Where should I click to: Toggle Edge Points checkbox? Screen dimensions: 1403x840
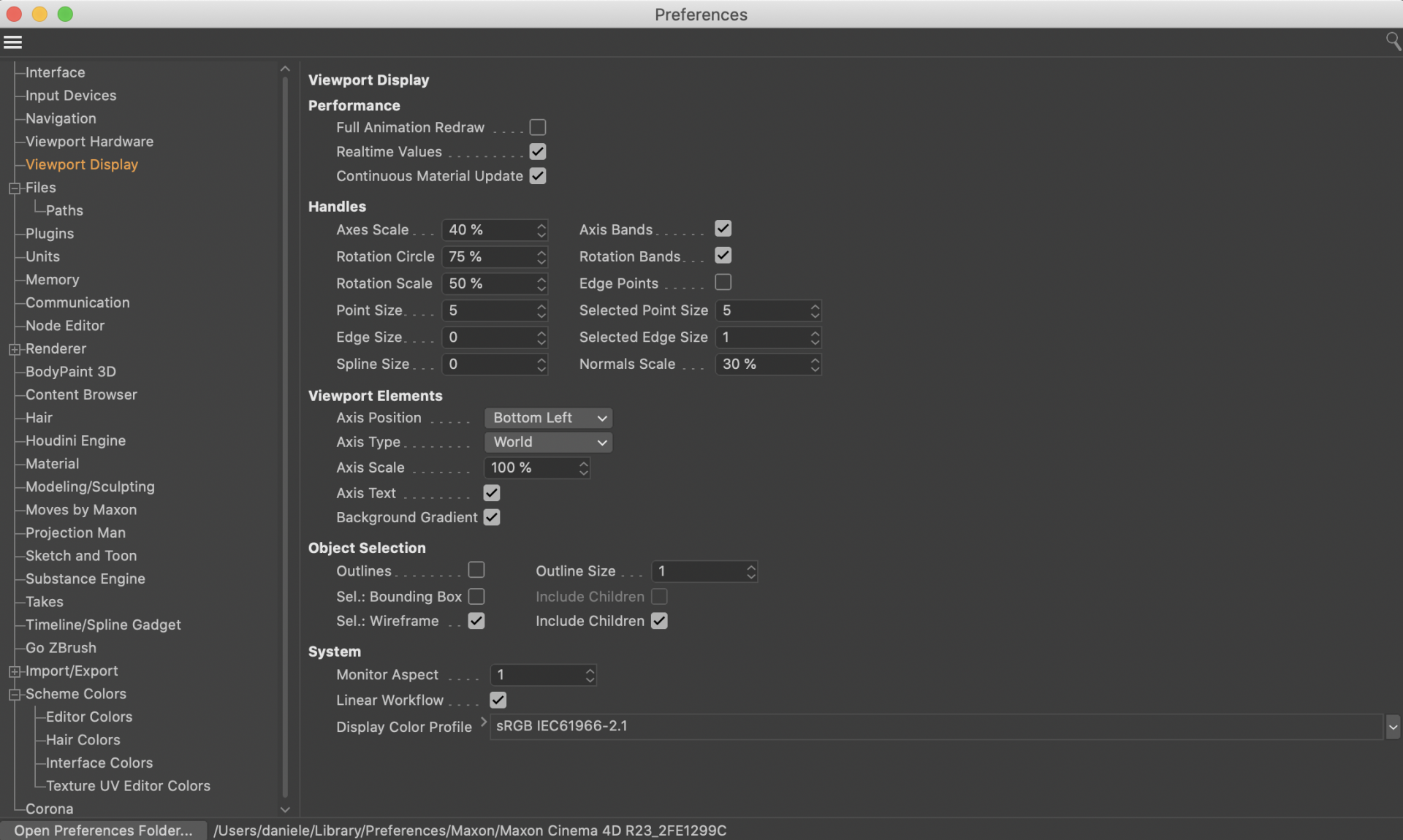[723, 283]
